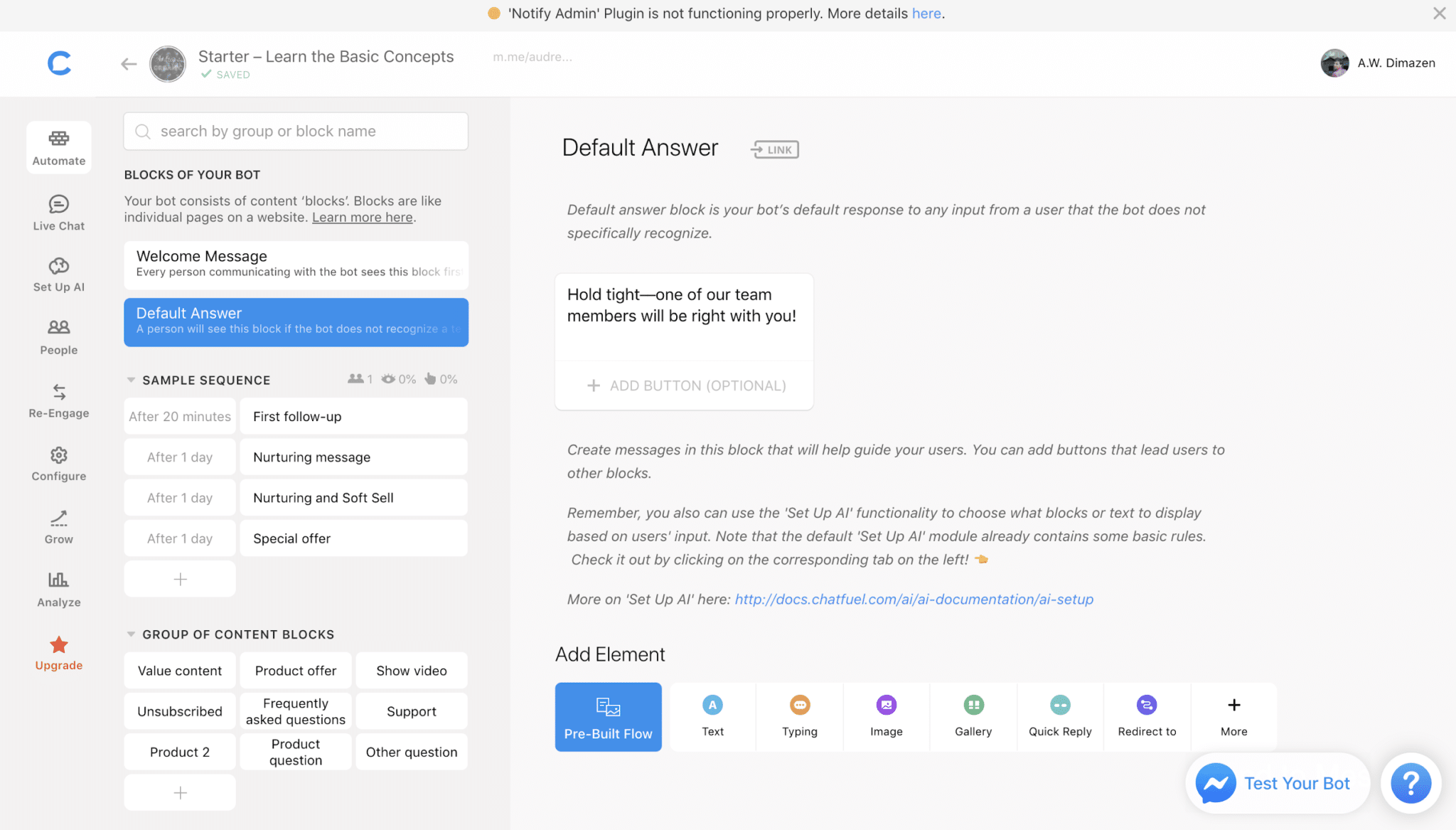Add a Quick Reply element

tap(1059, 716)
